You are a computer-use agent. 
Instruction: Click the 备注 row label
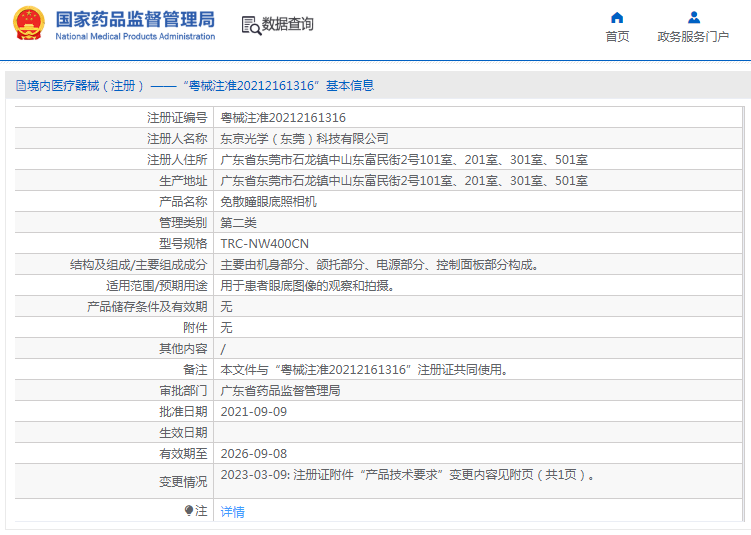tap(195, 370)
